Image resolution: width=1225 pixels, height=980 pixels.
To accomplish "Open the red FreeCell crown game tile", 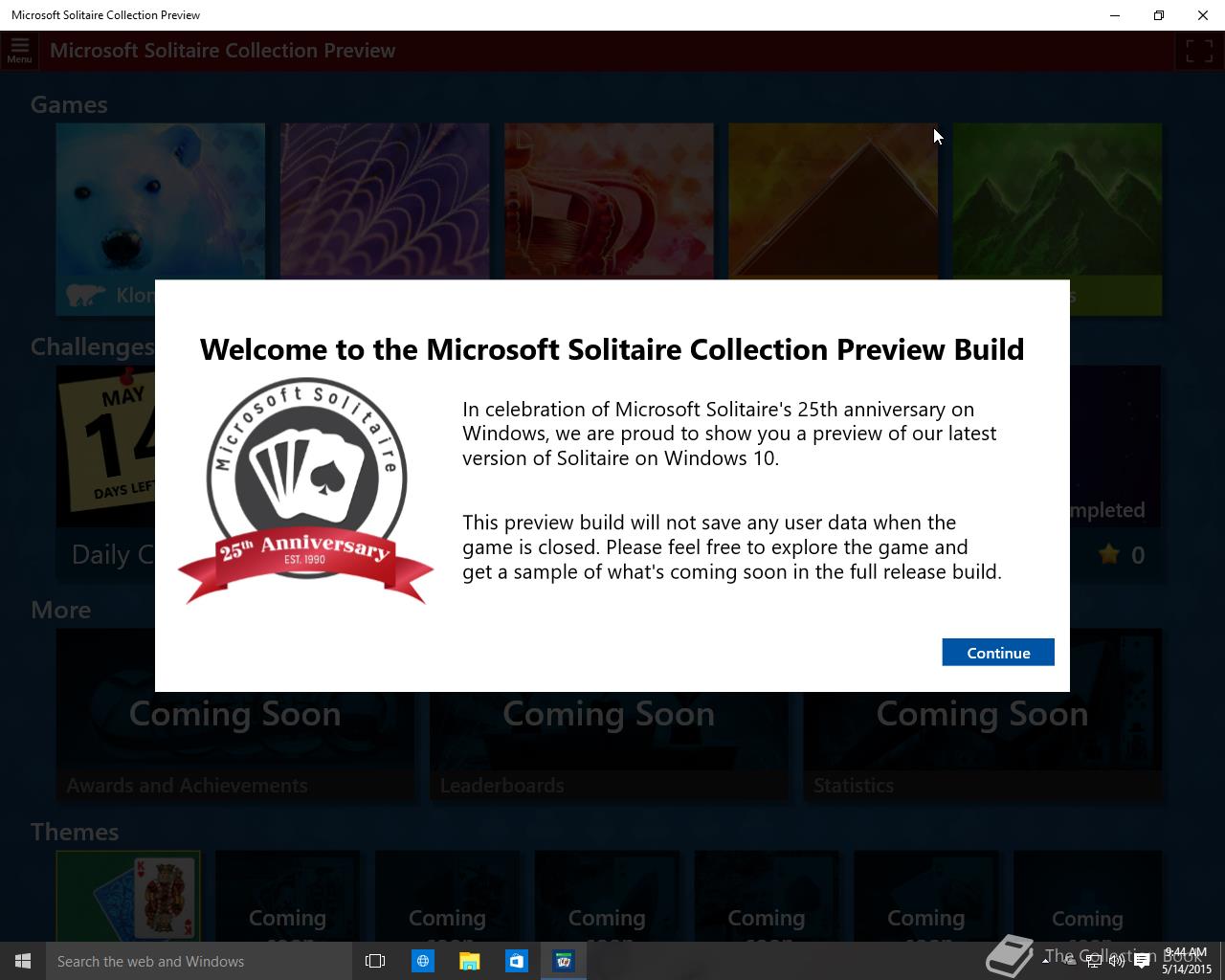I will point(609,201).
